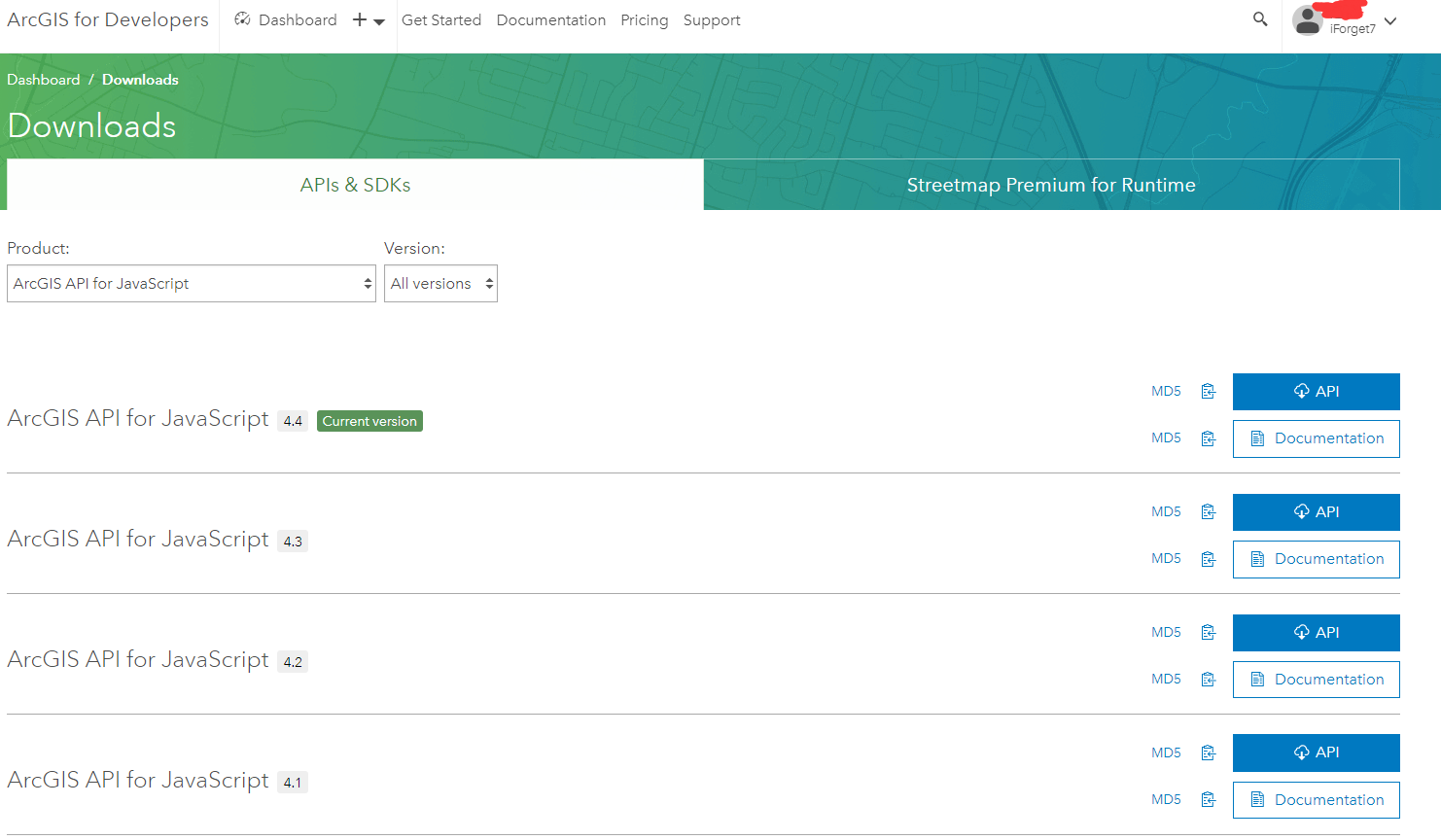The height and width of the screenshot is (840, 1441).
Task: Copy MD5 icon for 4.2 Documentation
Action: (x=1209, y=680)
